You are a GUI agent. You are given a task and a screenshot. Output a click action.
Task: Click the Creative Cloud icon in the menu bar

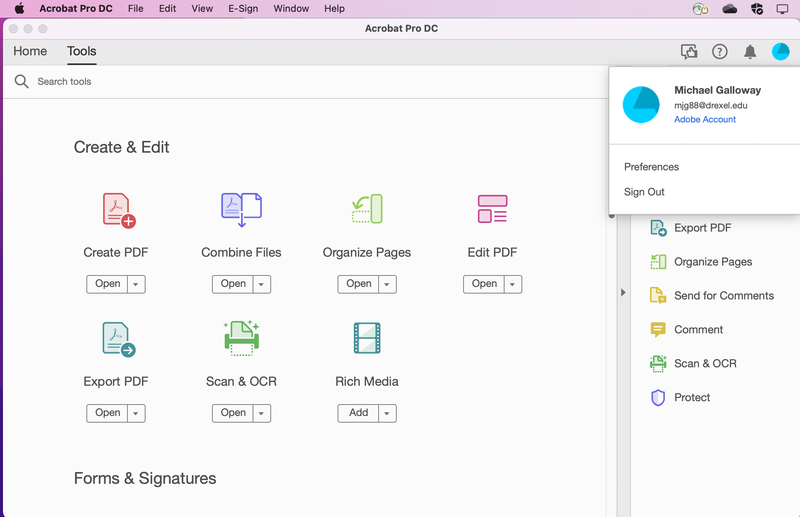729,9
